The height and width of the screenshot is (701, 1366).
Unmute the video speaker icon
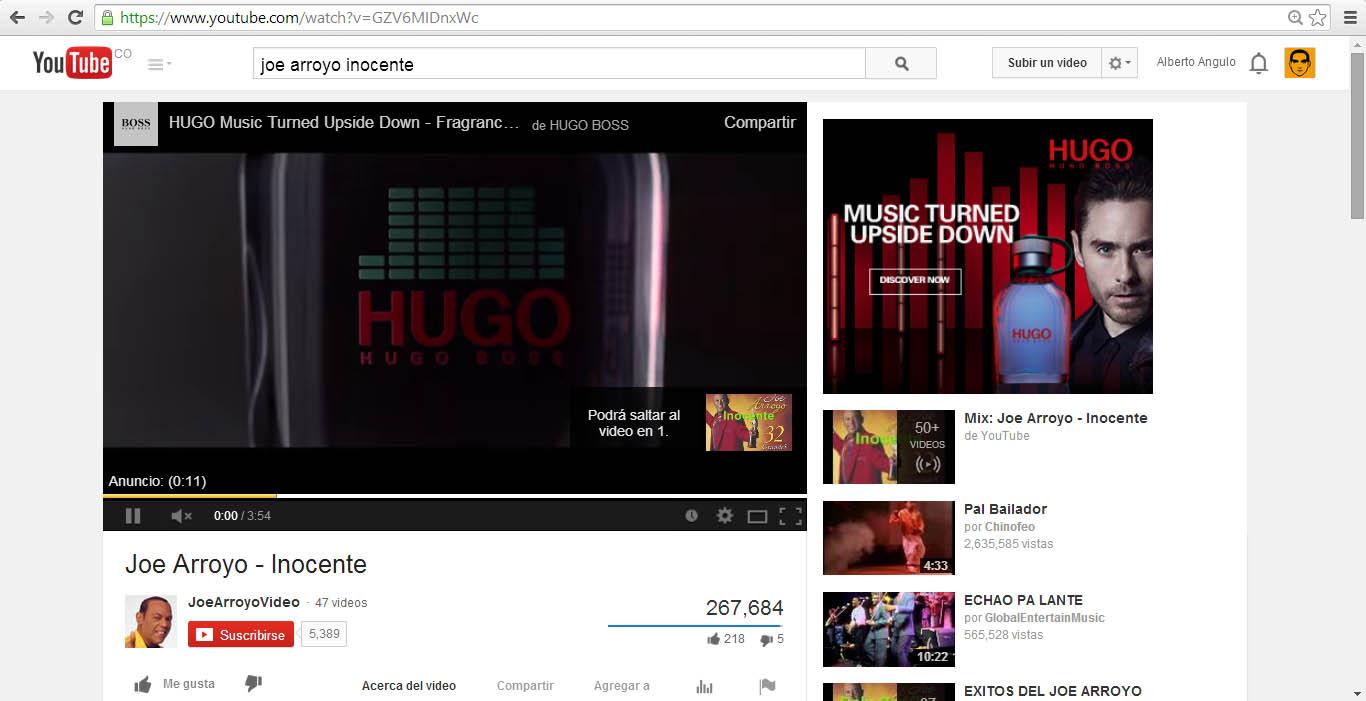(x=181, y=516)
